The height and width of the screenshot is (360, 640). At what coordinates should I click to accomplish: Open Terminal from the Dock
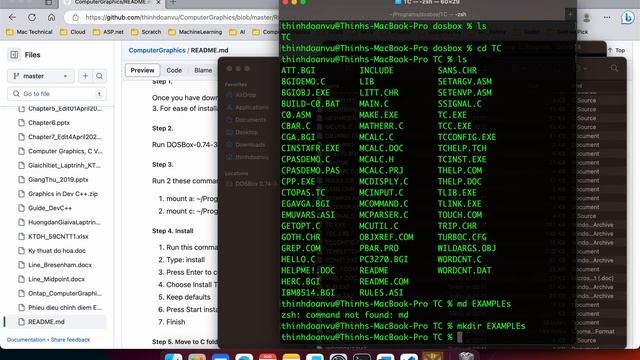[362, 357]
